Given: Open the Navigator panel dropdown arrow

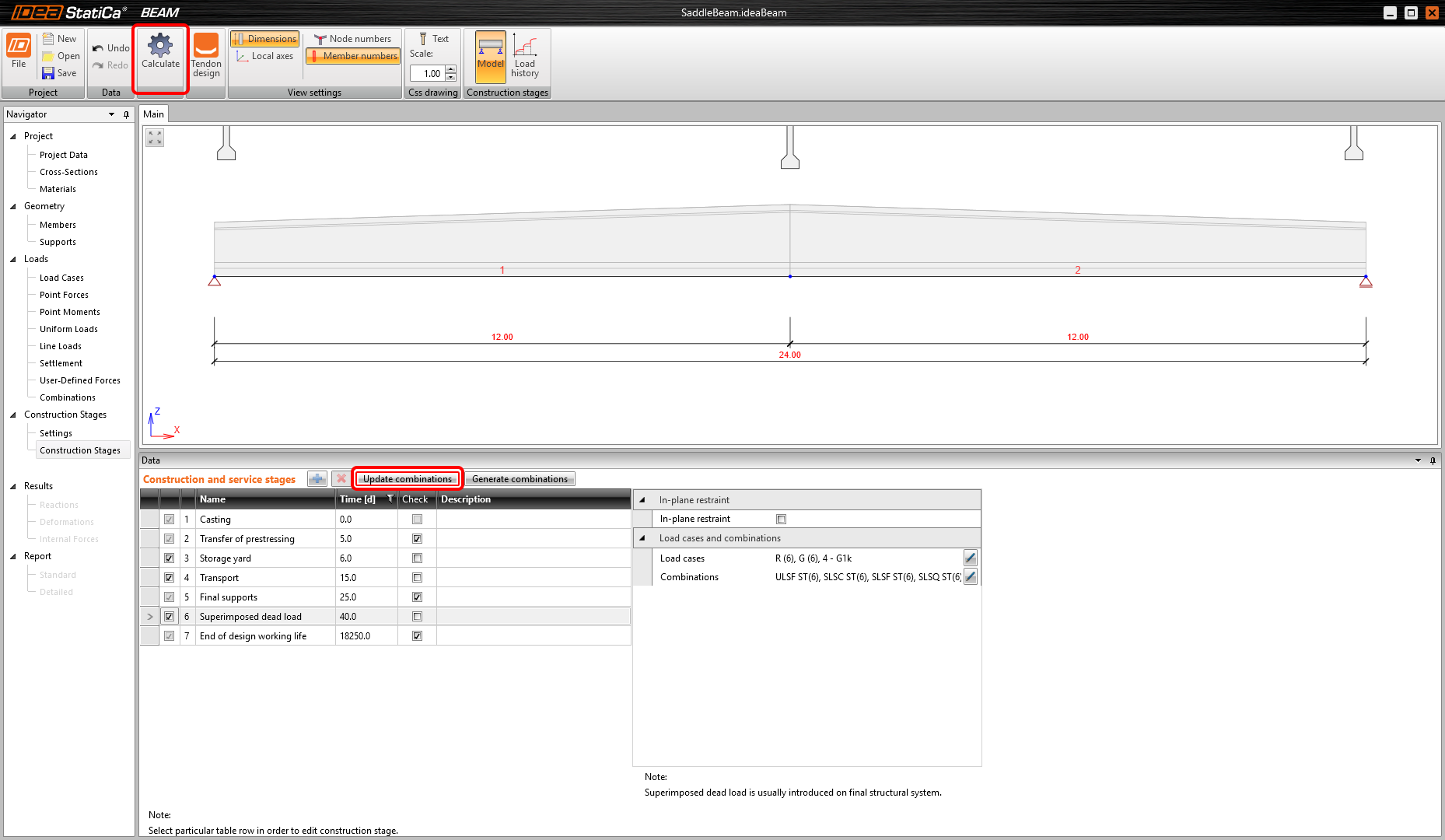Looking at the screenshot, I should click(111, 114).
